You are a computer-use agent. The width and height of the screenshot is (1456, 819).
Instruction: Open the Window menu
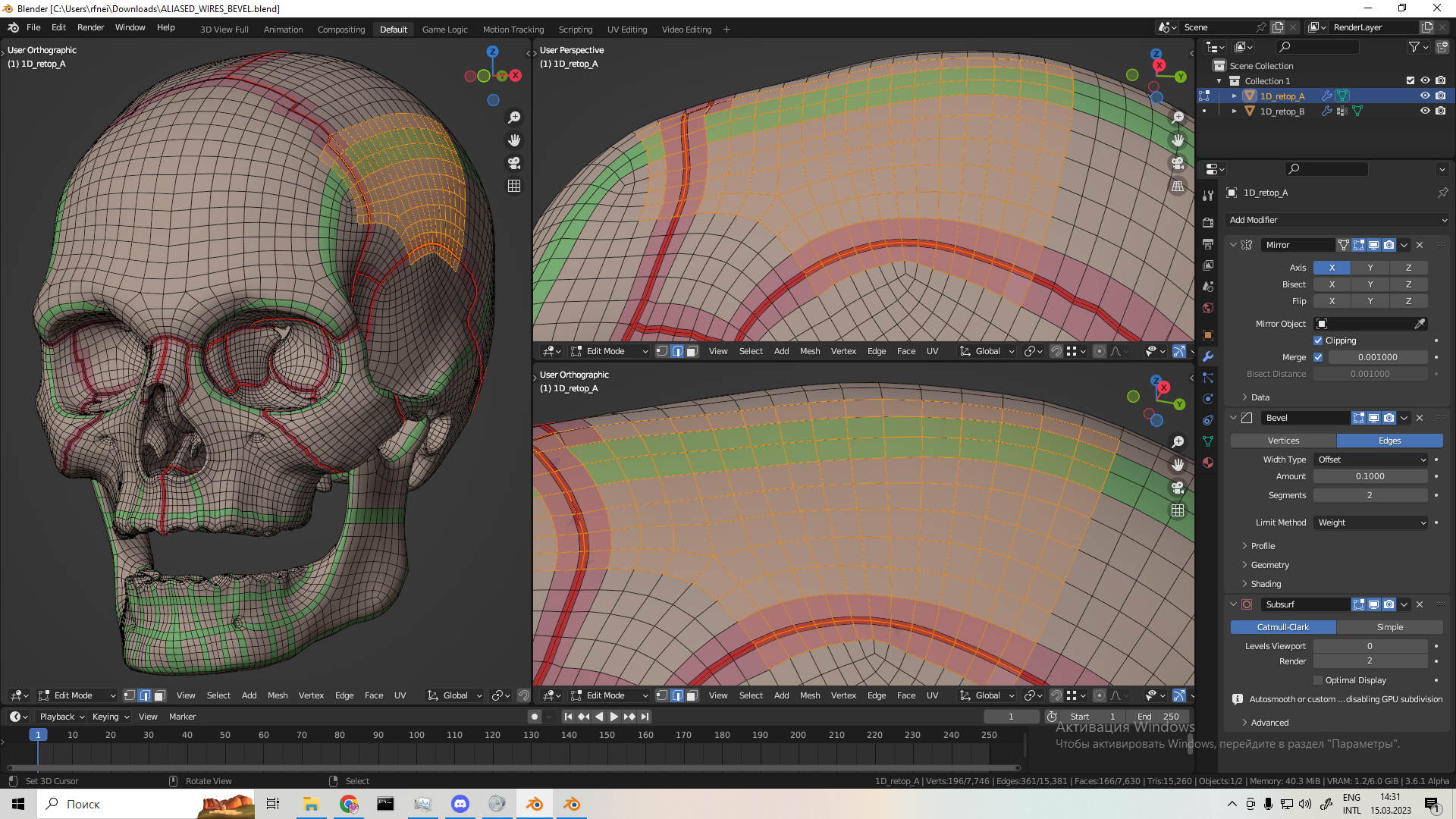pyautogui.click(x=130, y=27)
